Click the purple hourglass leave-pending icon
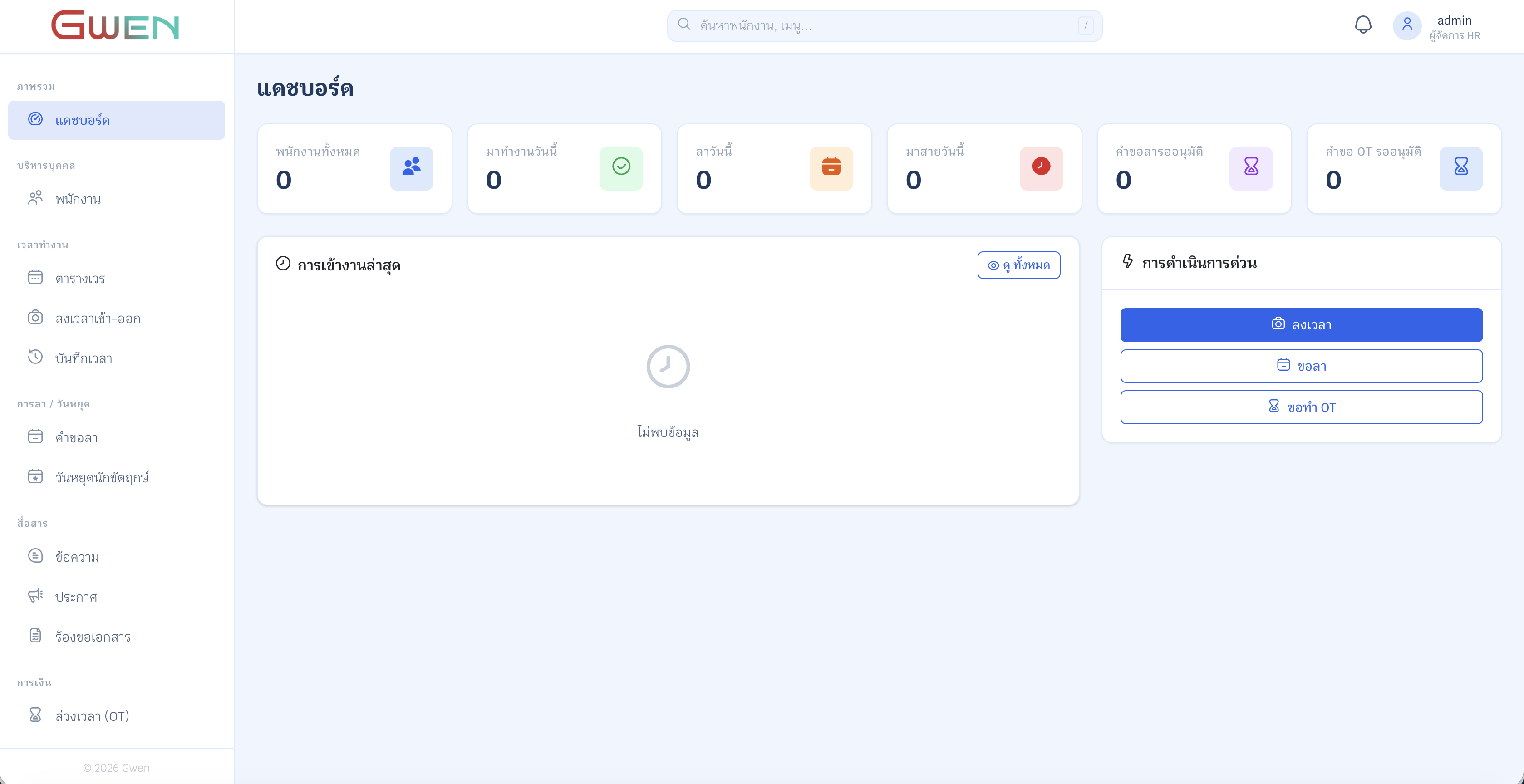 [1251, 168]
